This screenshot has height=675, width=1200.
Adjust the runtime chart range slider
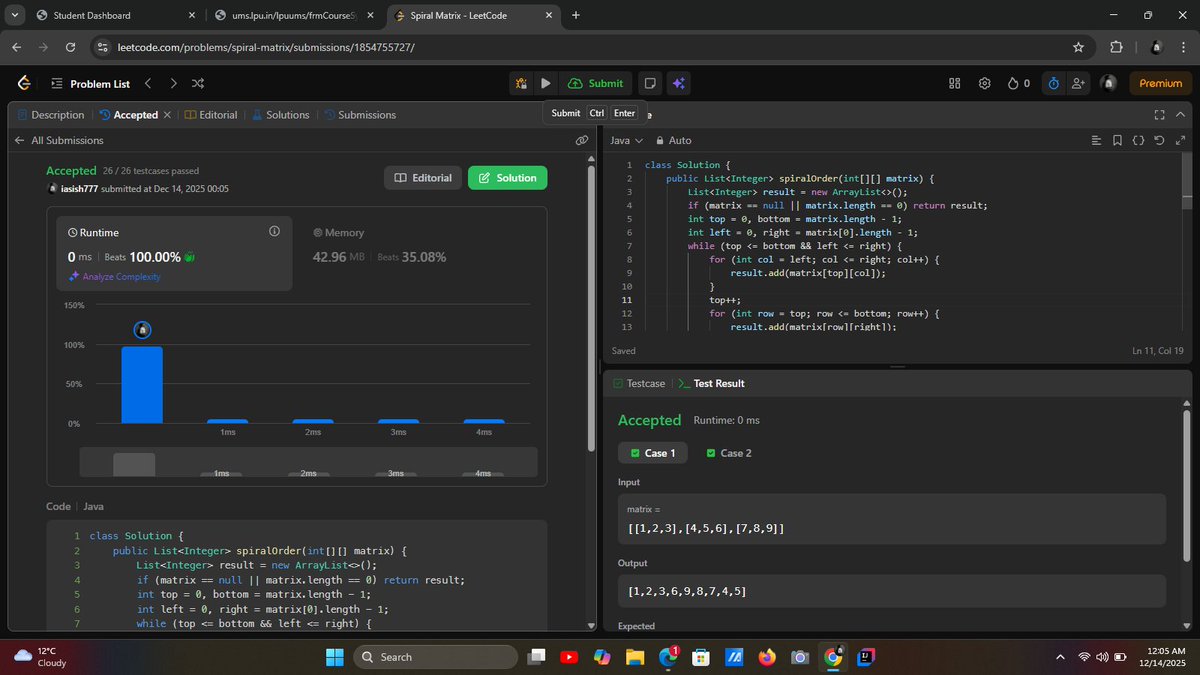coord(135,463)
